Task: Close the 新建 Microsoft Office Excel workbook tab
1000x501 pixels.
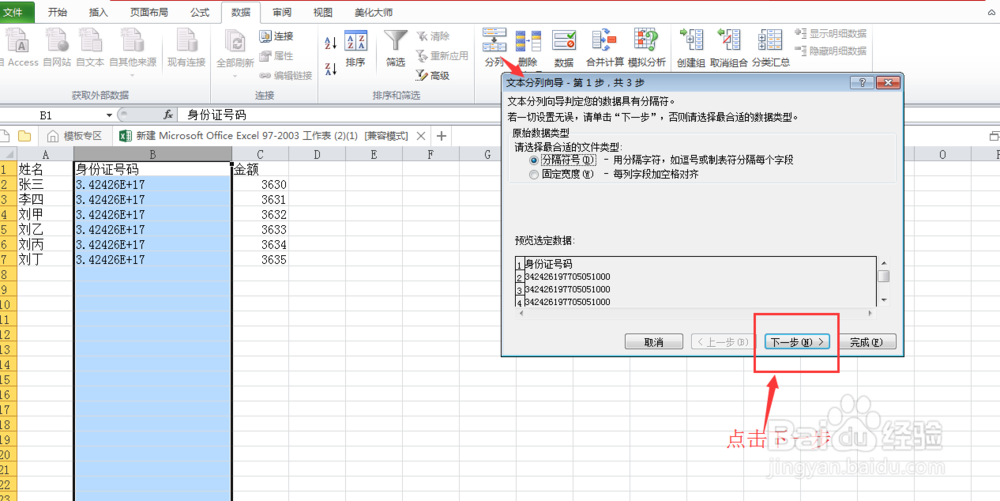Action: pos(420,136)
